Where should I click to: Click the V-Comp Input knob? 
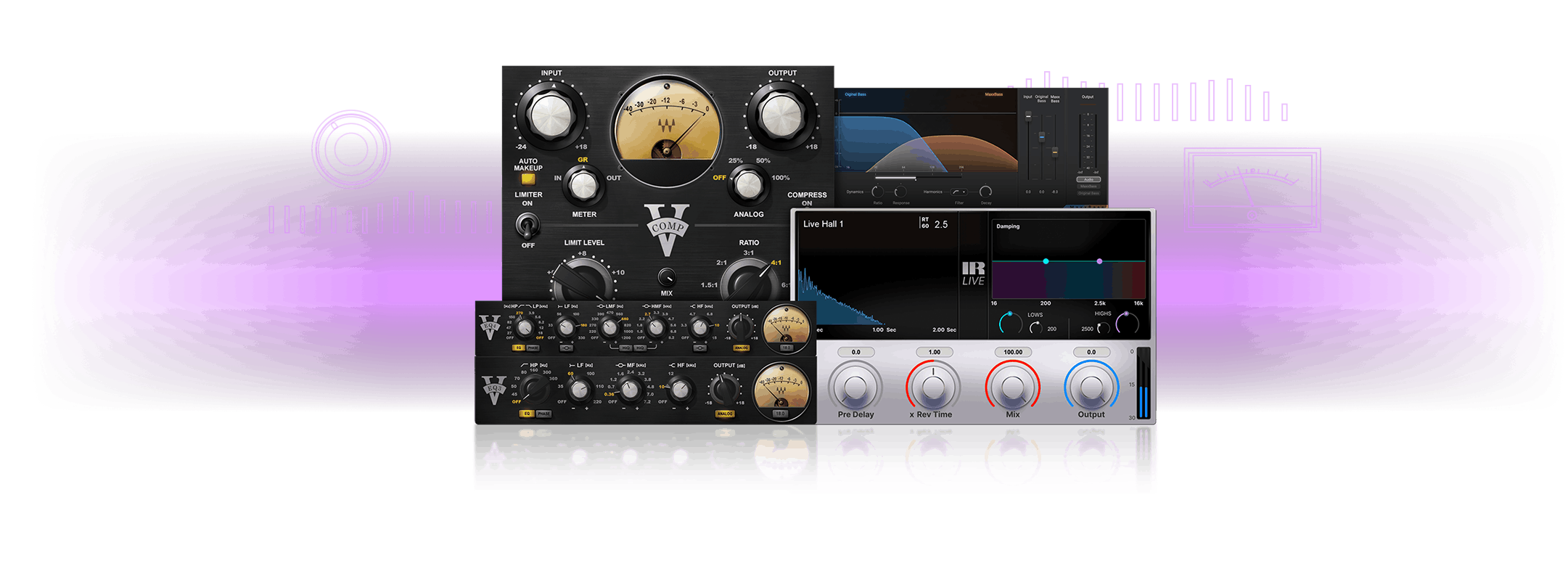[551, 116]
